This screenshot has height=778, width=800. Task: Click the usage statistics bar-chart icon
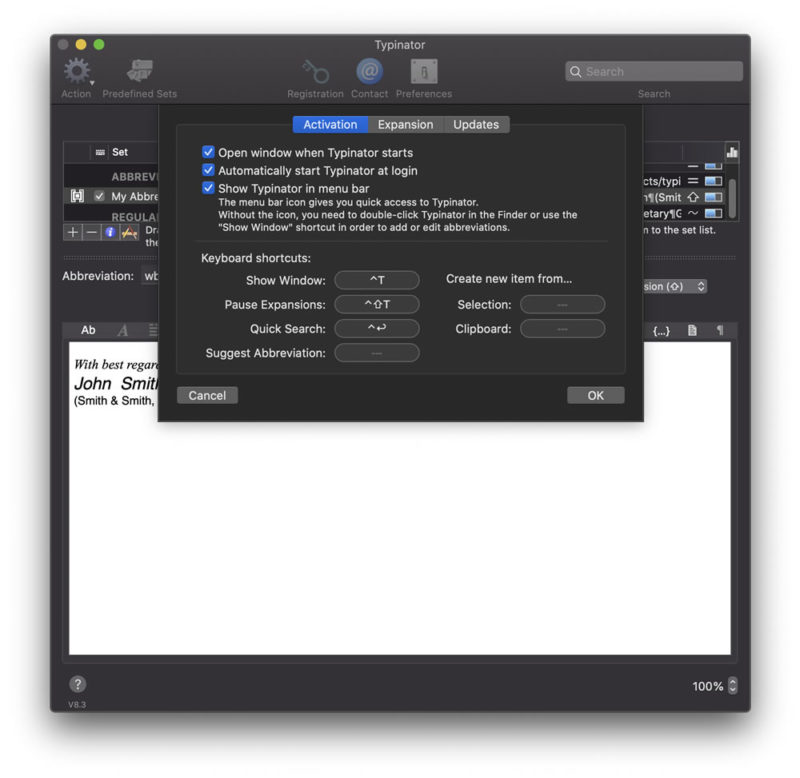[x=732, y=152]
